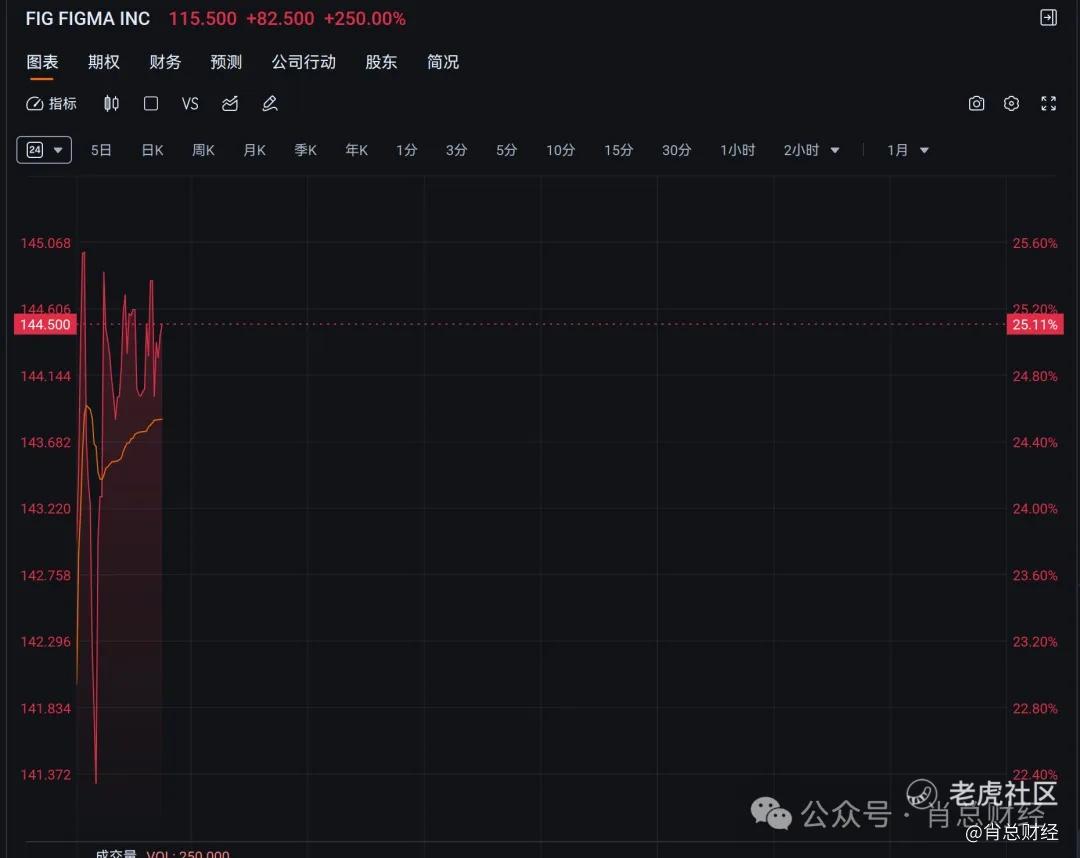Click the 23.60% percent axis label

1035,575
